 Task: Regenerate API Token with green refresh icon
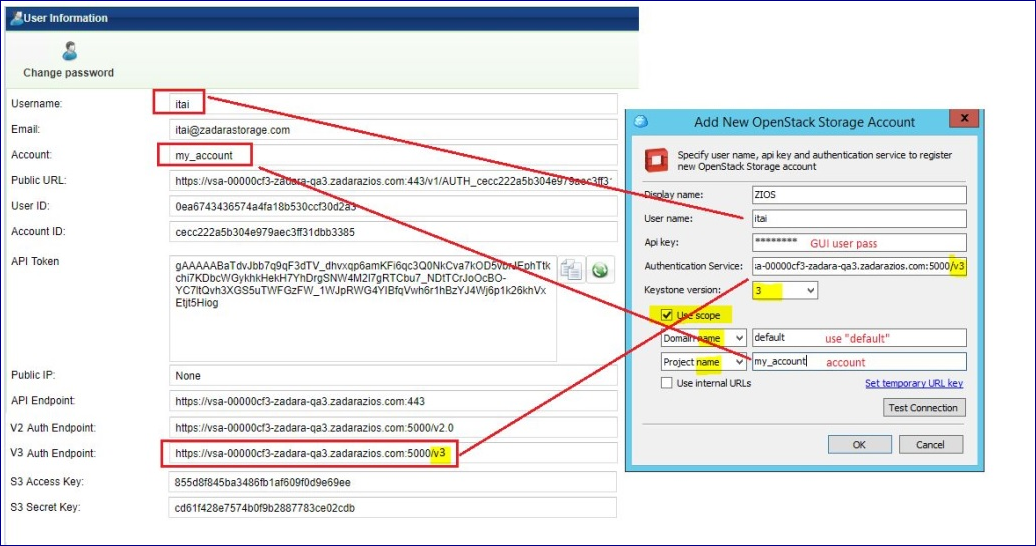[x=600, y=269]
